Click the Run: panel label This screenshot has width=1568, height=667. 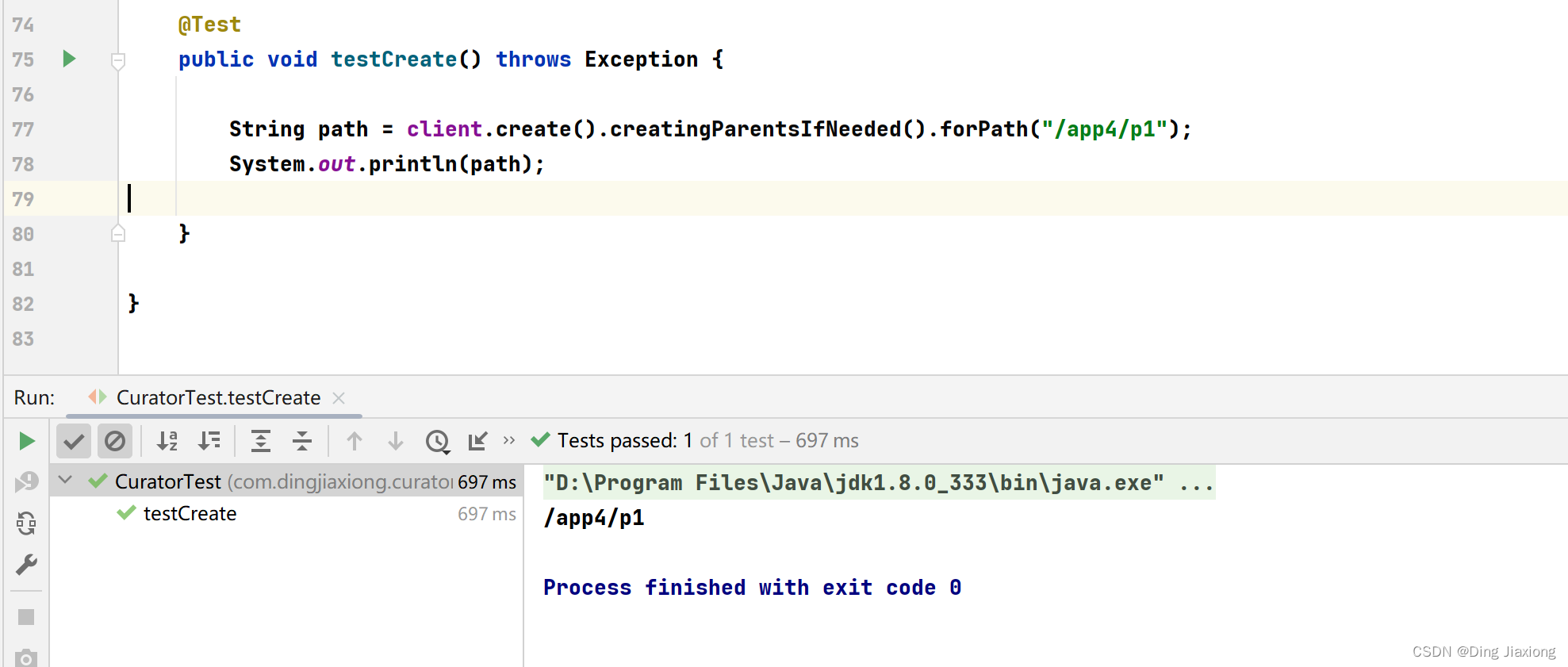pyautogui.click(x=34, y=397)
